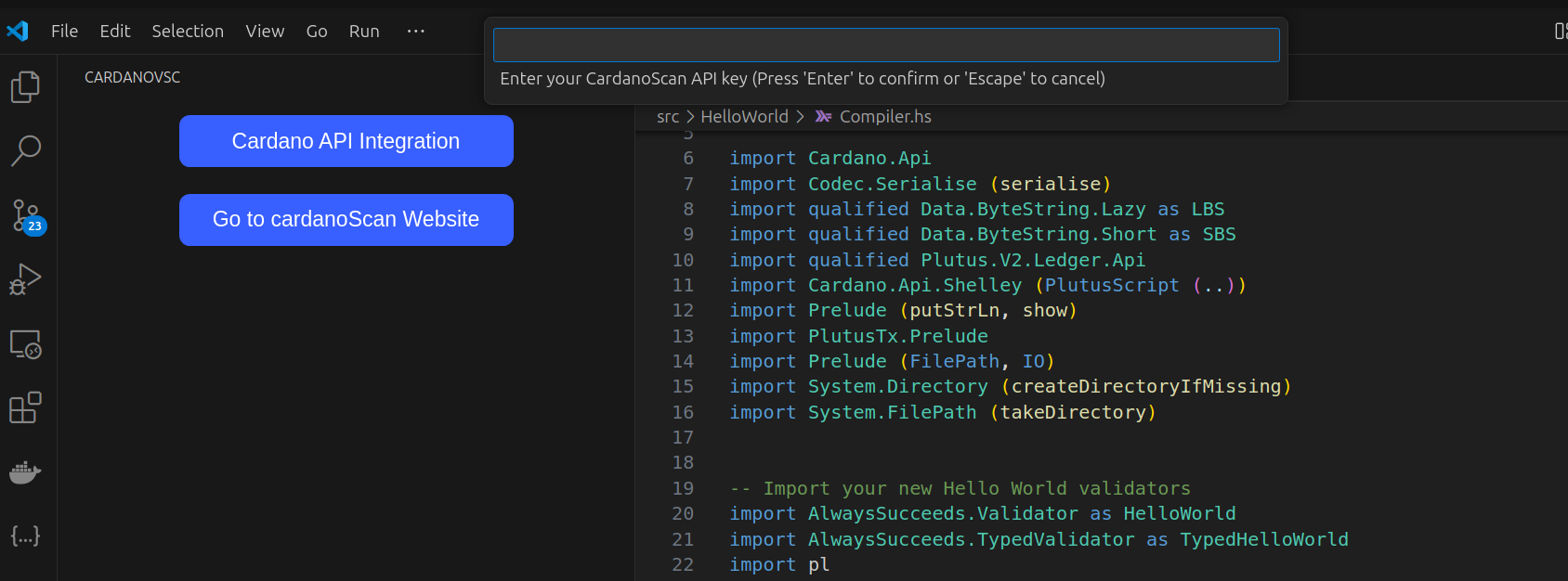1568x581 pixels.
Task: Open the Edit menu
Action: (x=115, y=31)
